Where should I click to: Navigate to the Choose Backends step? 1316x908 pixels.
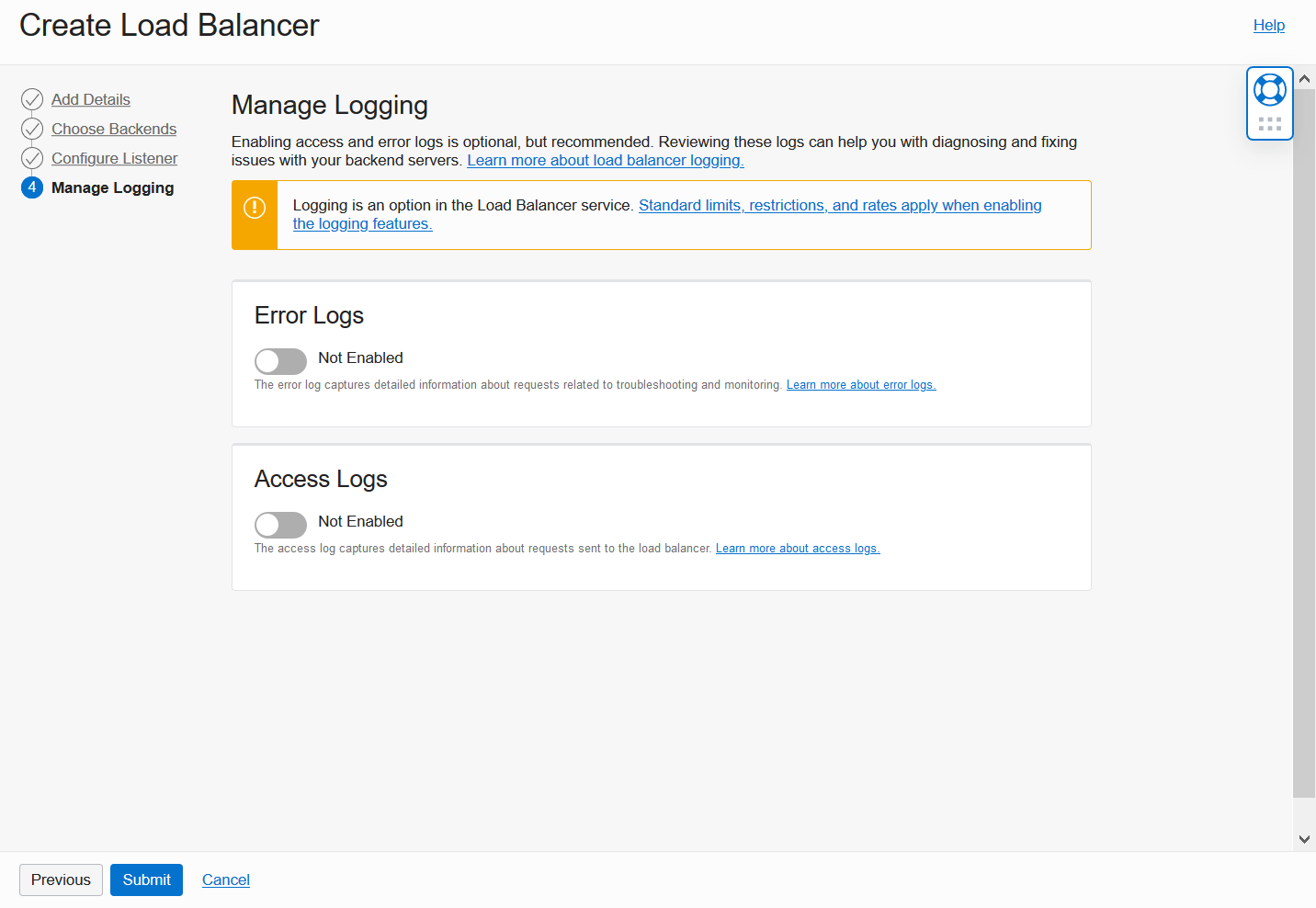click(x=114, y=128)
